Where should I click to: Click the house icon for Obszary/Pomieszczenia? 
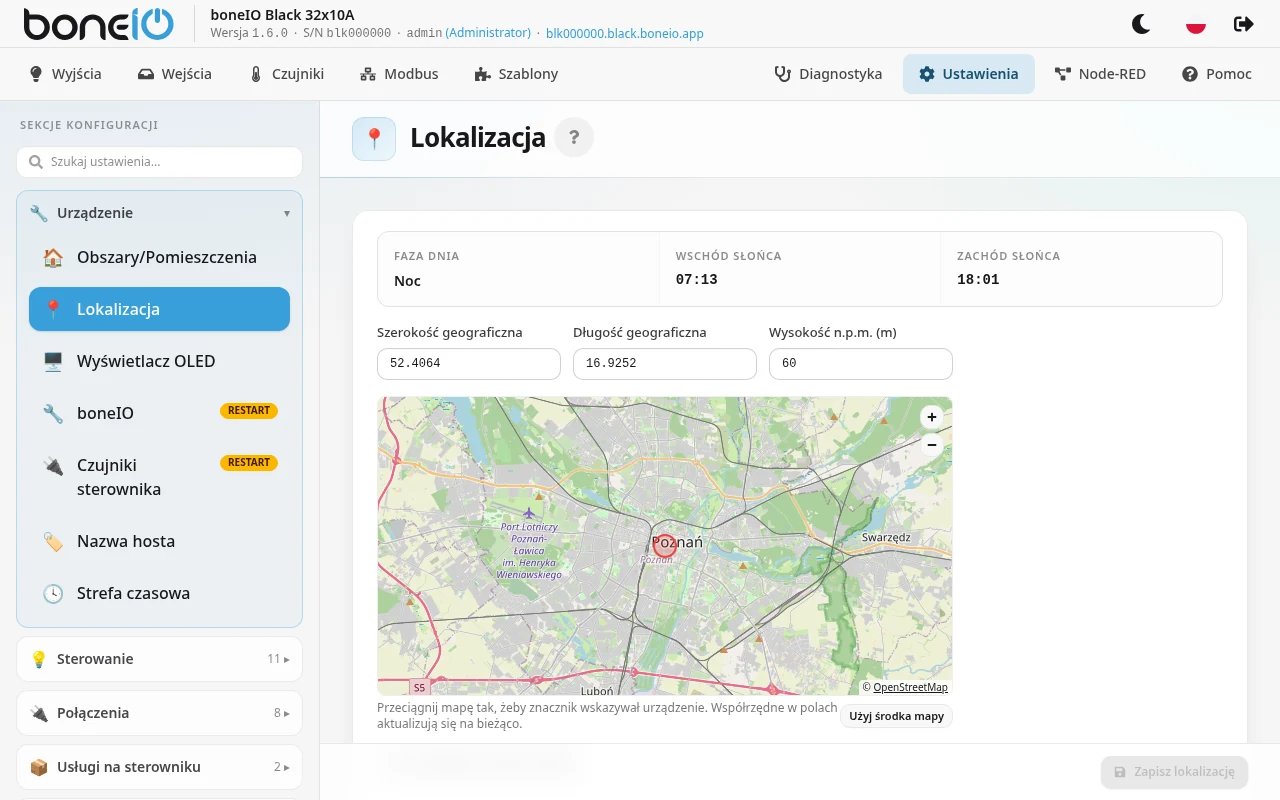(x=53, y=257)
